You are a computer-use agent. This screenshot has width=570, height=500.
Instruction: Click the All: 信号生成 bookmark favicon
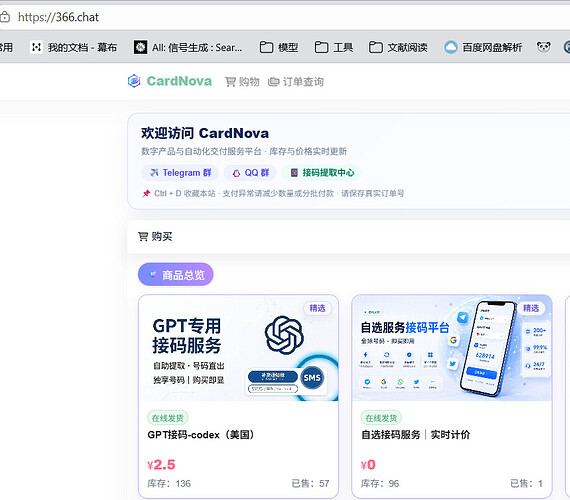[140, 47]
